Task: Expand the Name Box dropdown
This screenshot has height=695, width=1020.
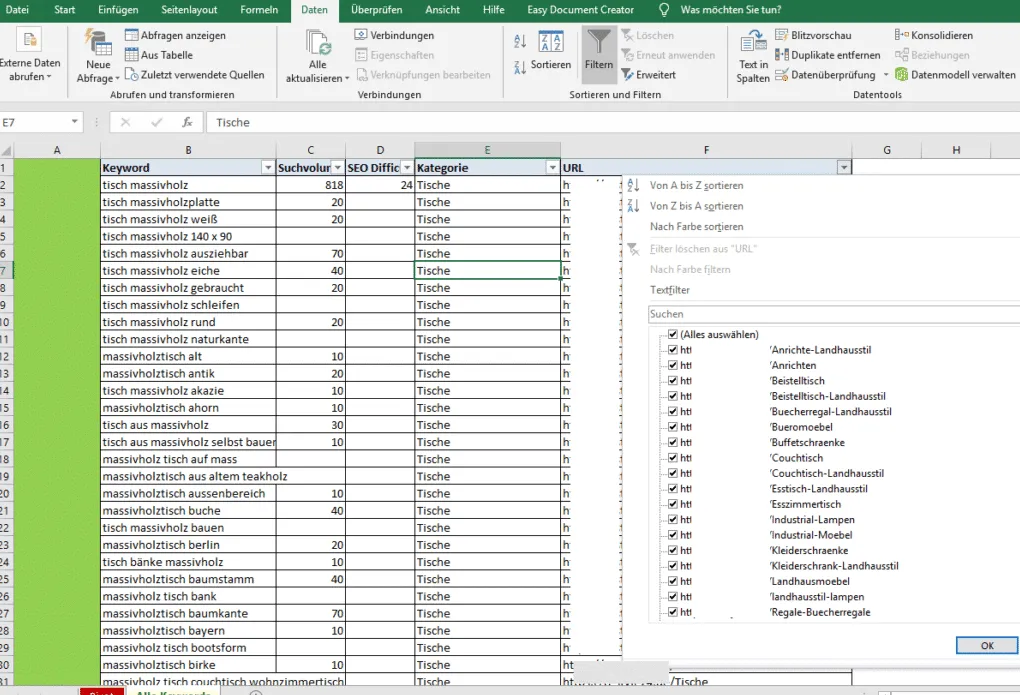Action: pyautogui.click(x=74, y=122)
